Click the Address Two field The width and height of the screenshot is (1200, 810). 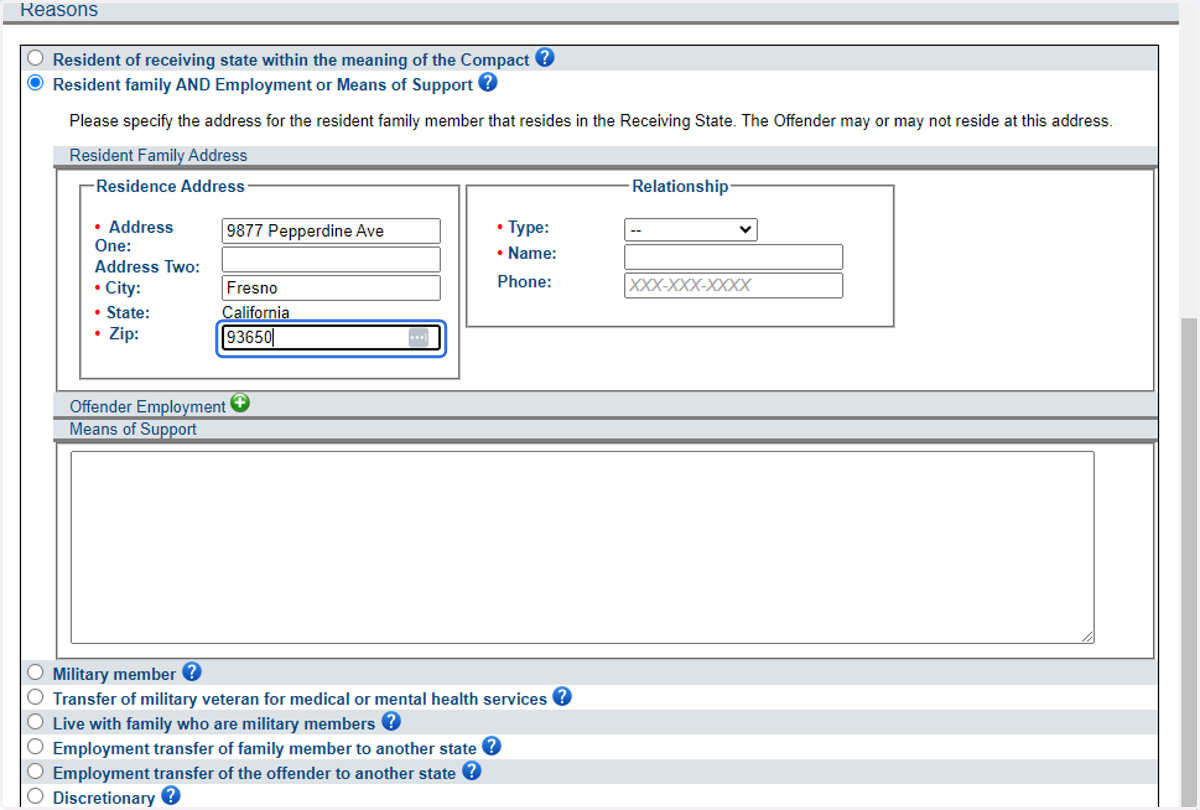click(331, 260)
